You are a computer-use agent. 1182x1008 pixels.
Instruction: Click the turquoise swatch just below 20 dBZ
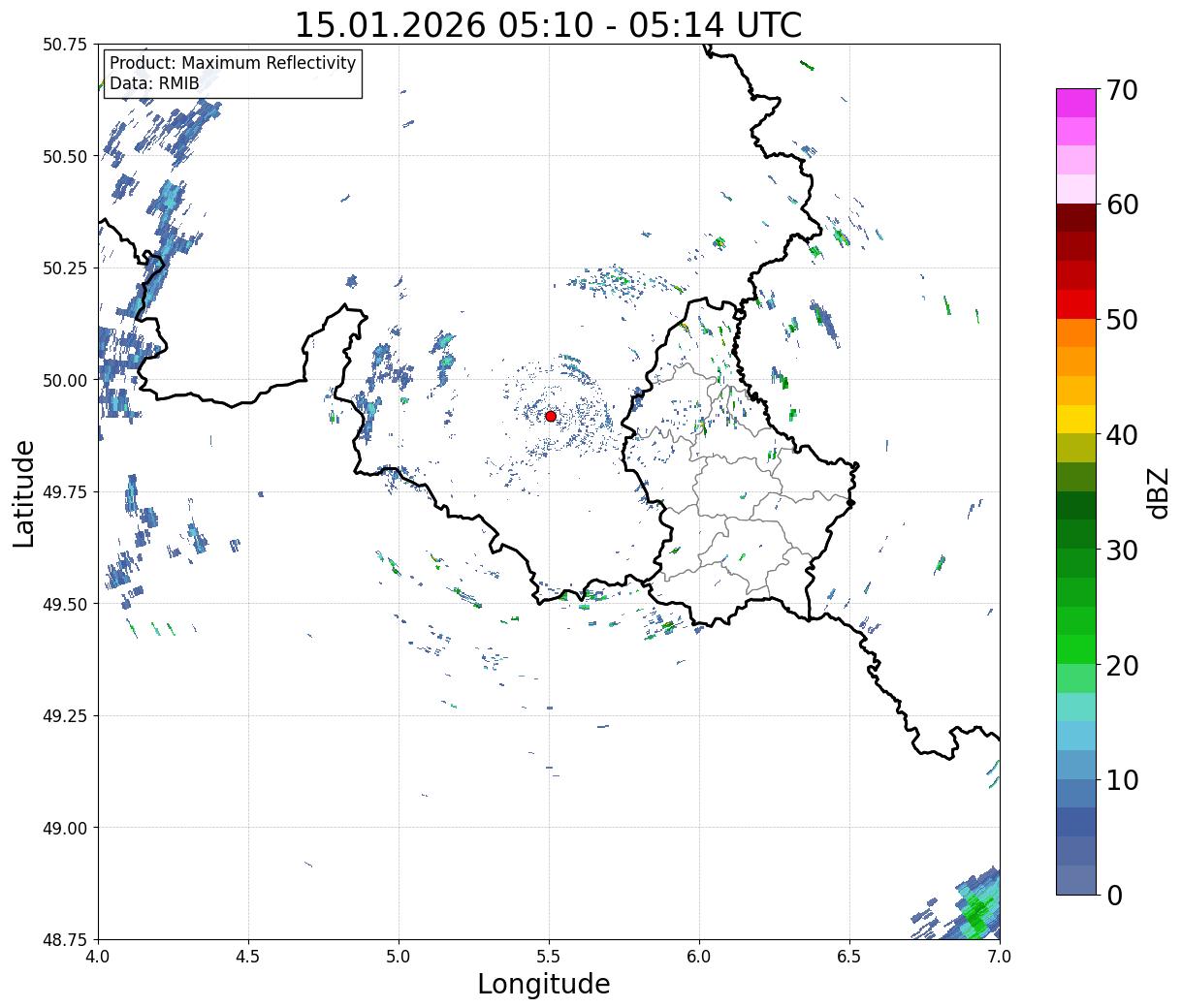point(1076,708)
